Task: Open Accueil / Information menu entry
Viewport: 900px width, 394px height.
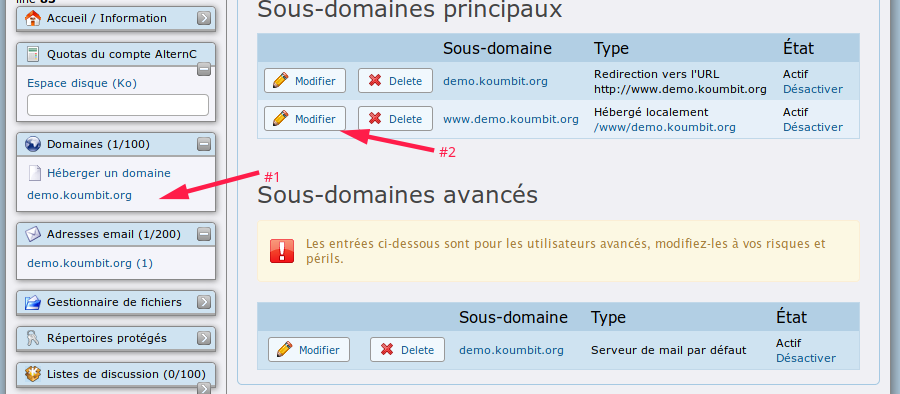Action: (x=107, y=18)
